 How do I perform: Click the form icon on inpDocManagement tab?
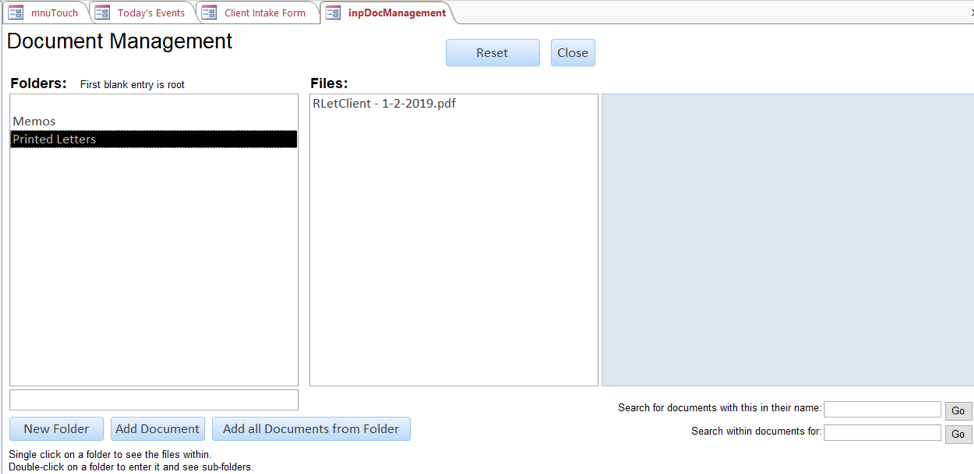(333, 13)
